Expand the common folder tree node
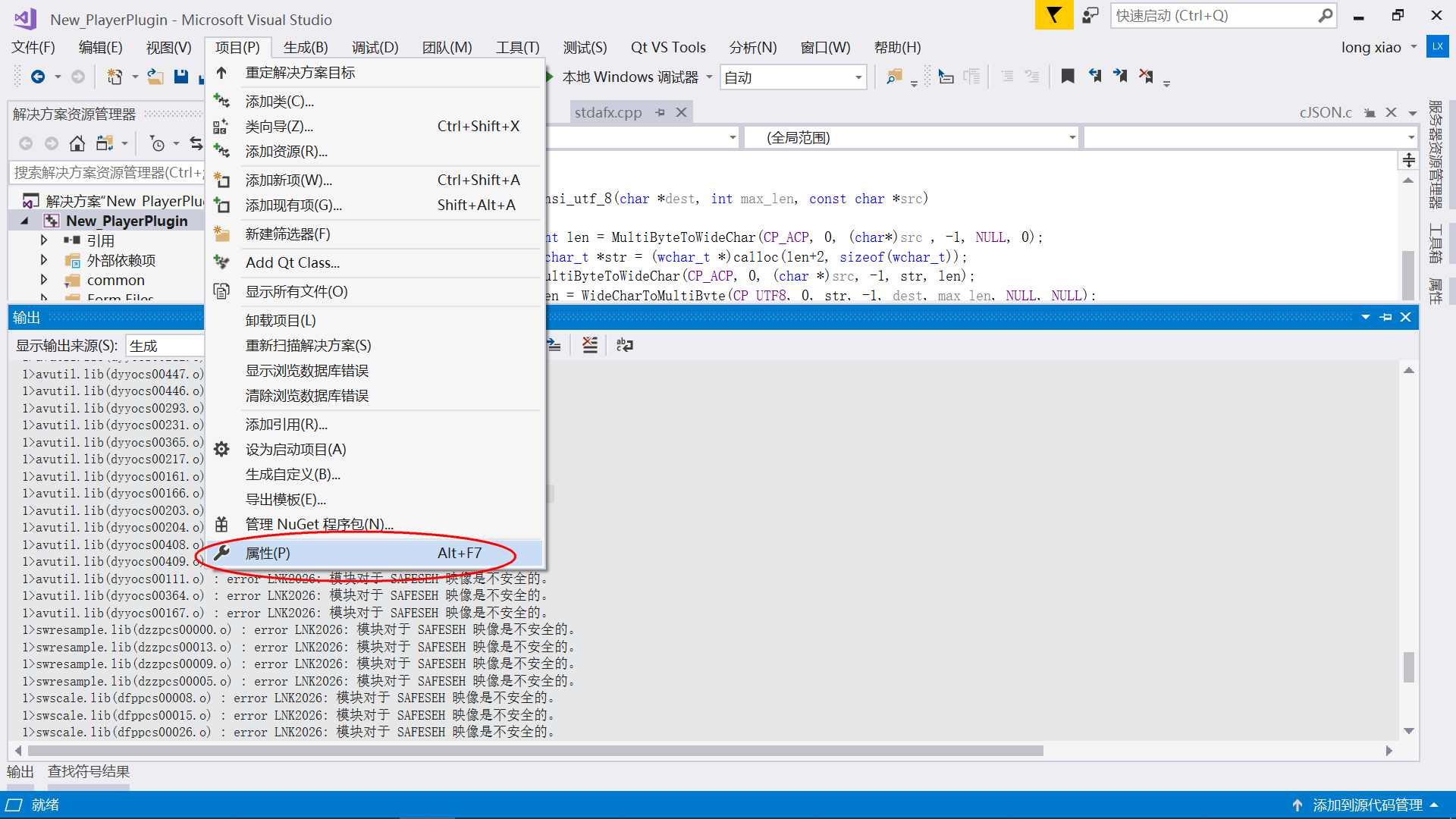This screenshot has width=1456, height=819. pos(44,280)
